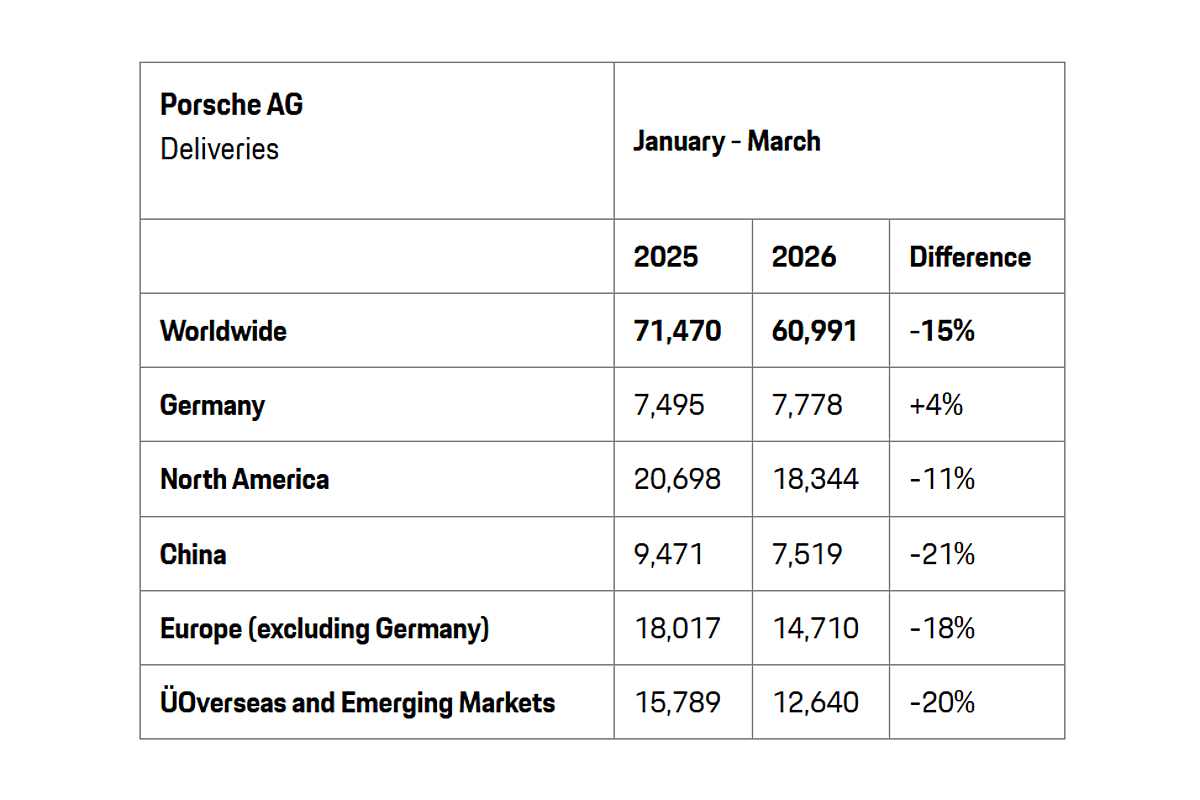1200x800 pixels.
Task: Select Worldwide 2025 value 71,470
Action: 677,331
